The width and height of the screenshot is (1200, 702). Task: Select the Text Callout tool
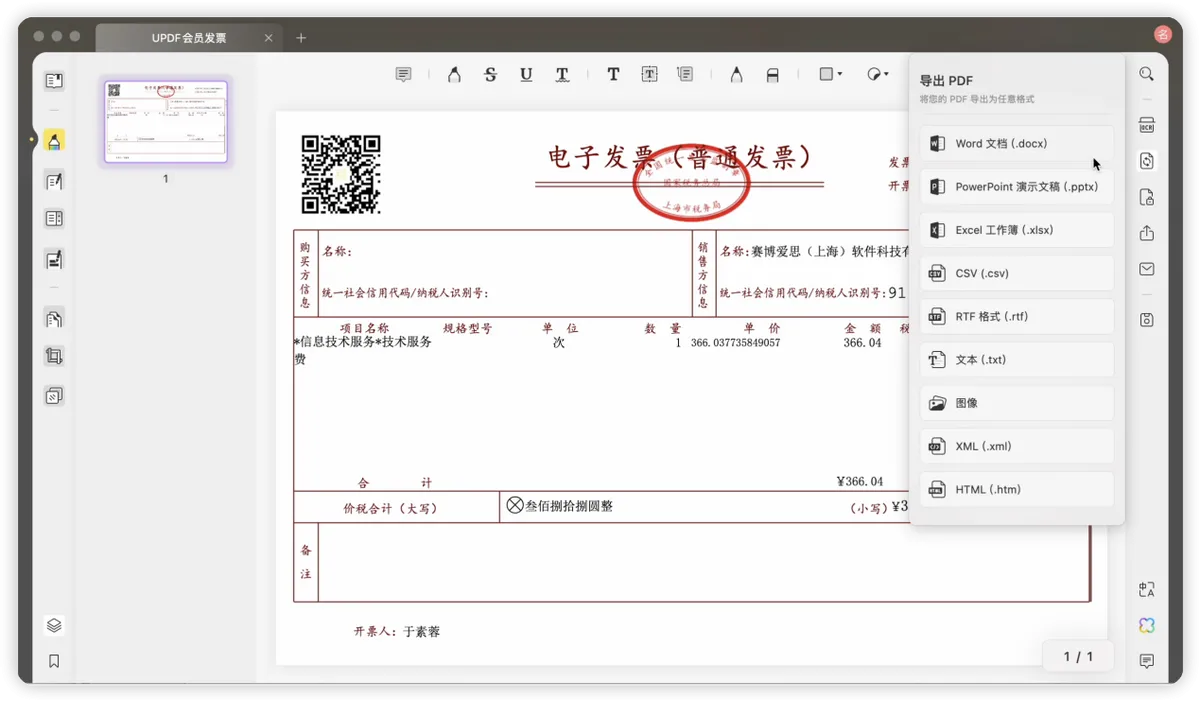685,75
